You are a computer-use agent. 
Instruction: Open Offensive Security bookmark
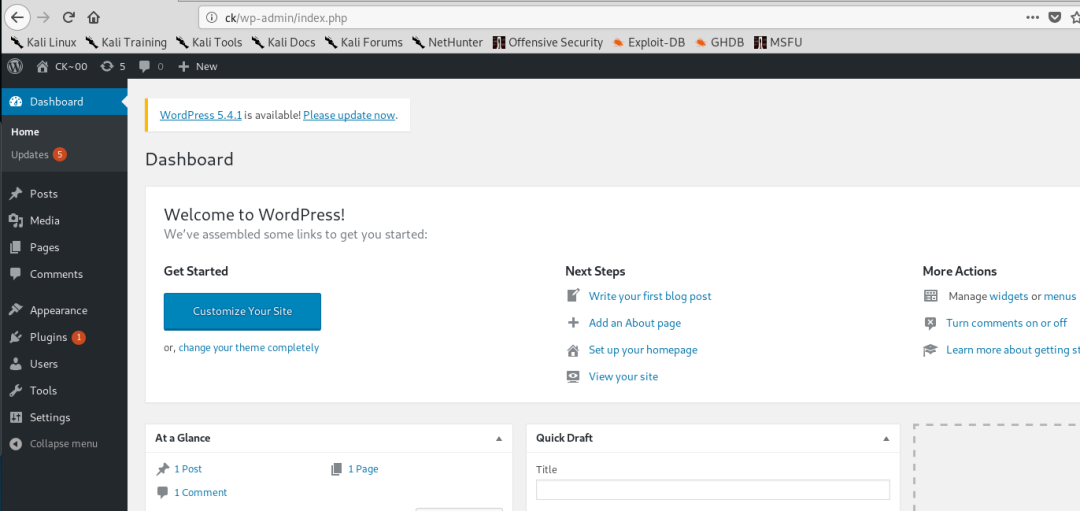[548, 43]
